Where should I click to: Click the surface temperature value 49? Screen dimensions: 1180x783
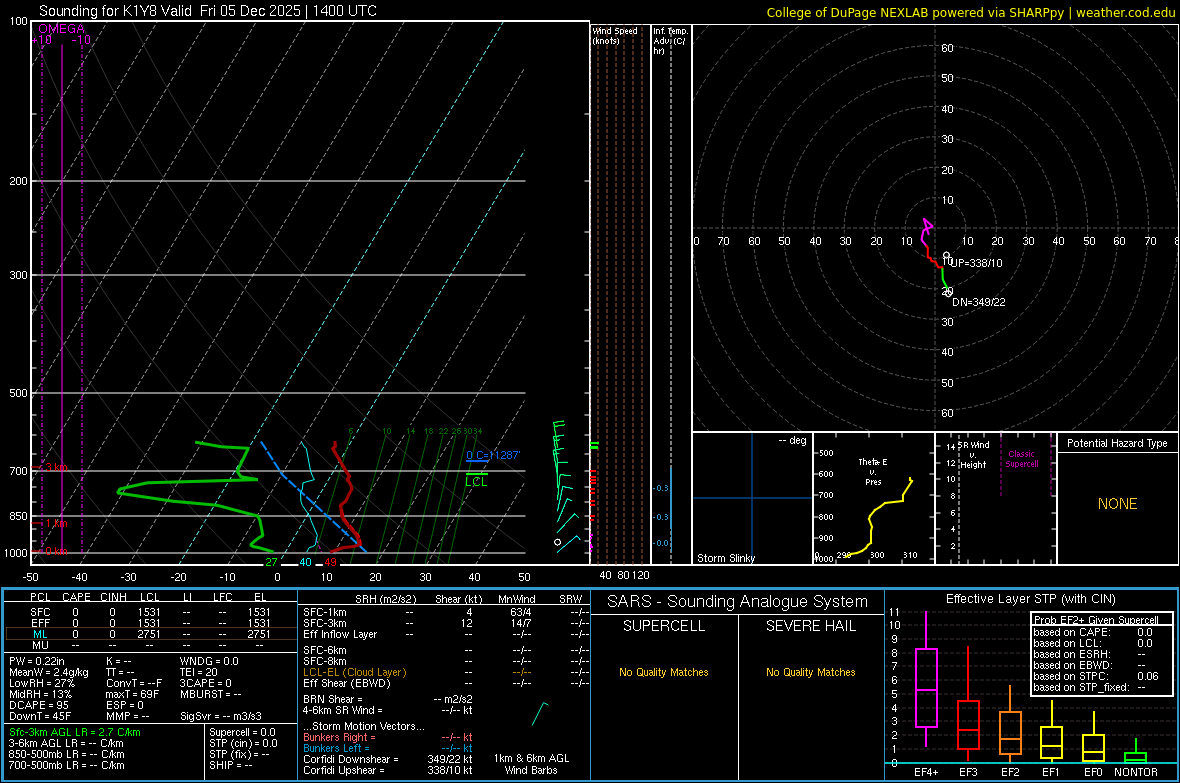coord(330,562)
